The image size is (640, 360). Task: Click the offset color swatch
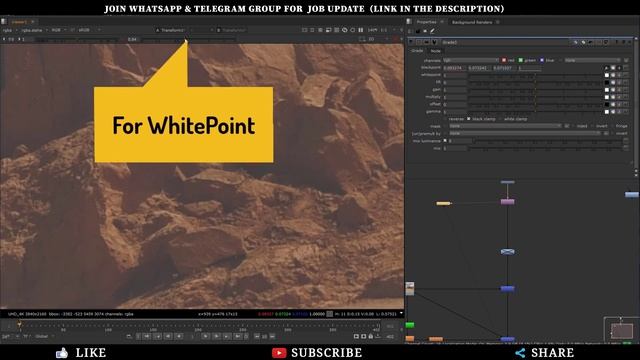607,104
